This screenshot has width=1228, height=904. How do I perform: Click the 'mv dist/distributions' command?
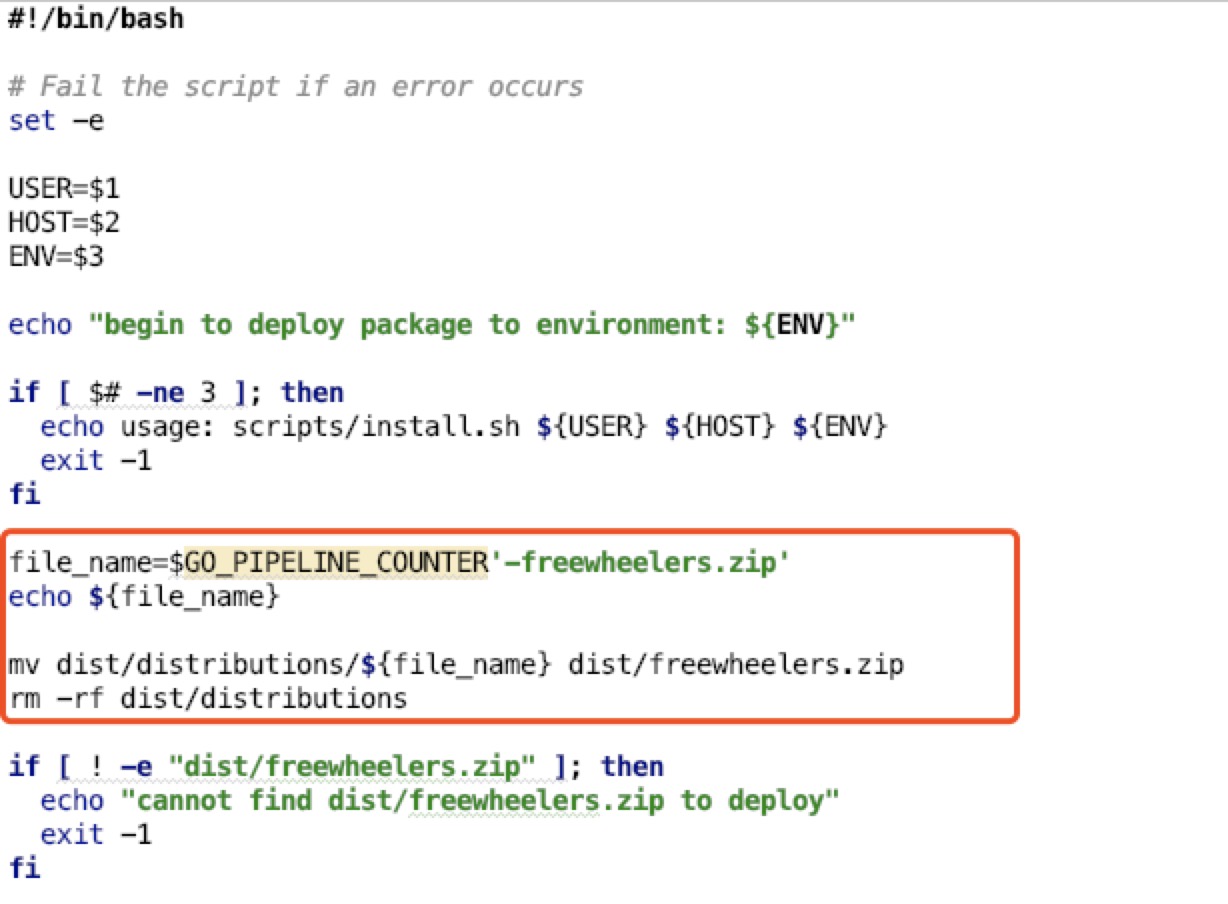(x=456, y=665)
